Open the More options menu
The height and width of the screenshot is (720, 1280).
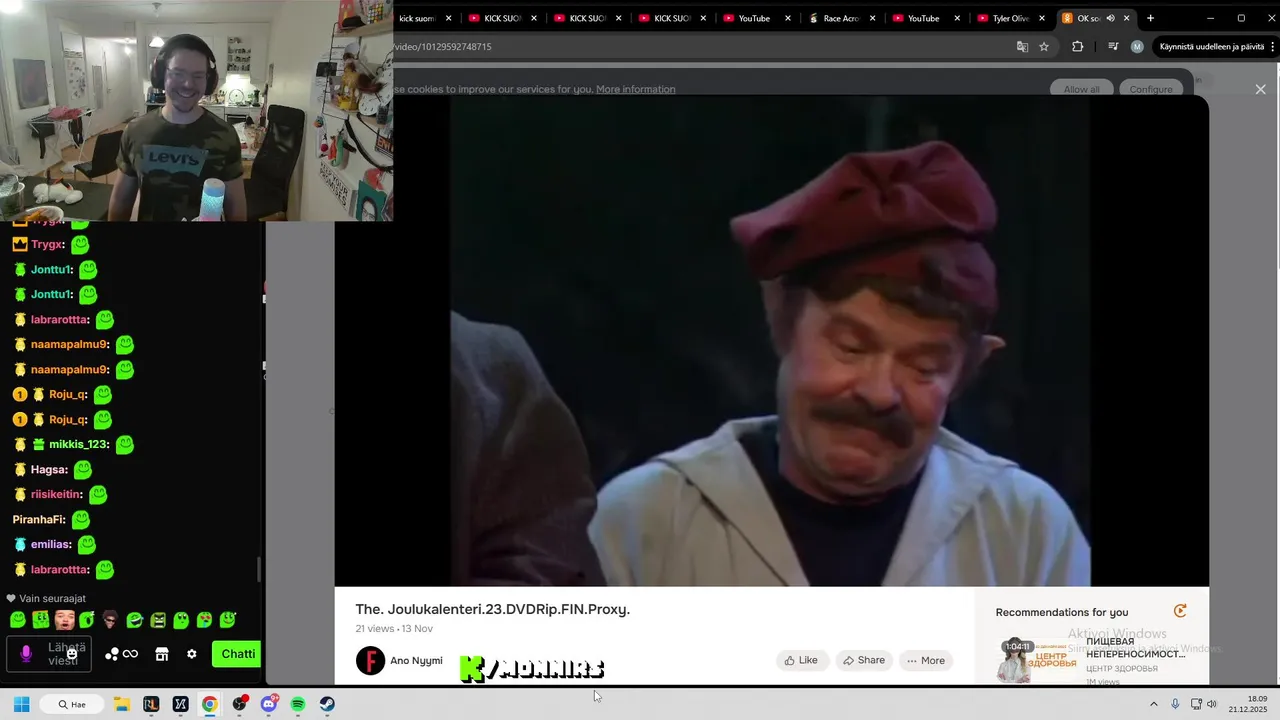pyautogui.click(x=925, y=660)
